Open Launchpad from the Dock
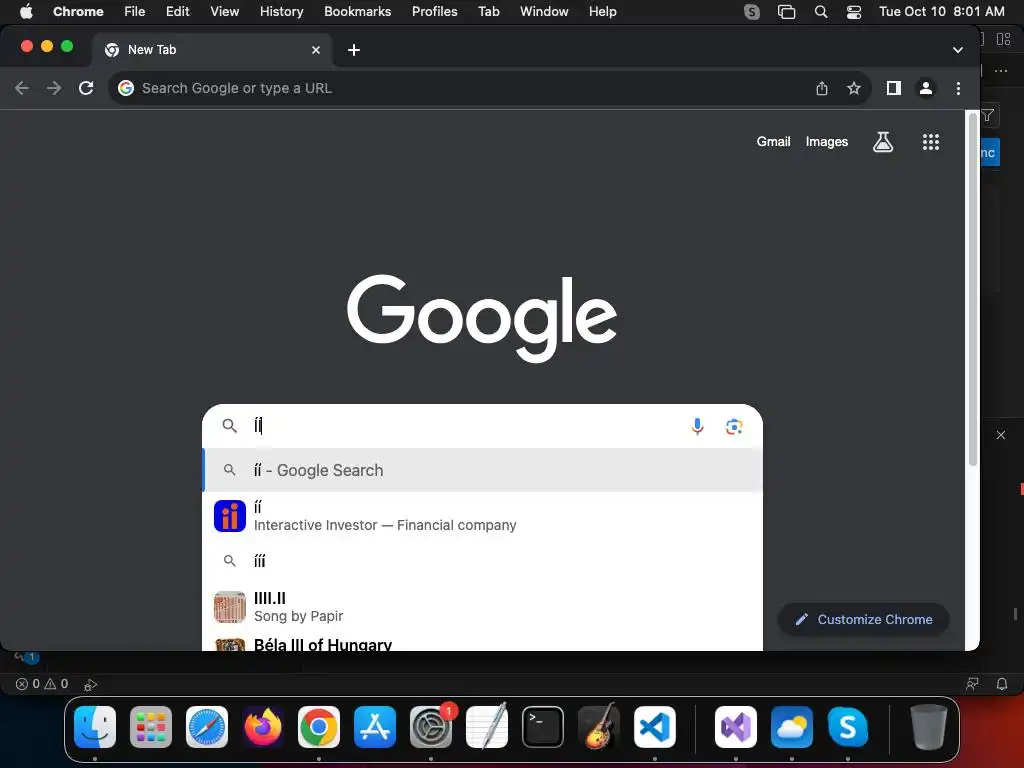Screen dimensions: 1024x768 pos(151,727)
